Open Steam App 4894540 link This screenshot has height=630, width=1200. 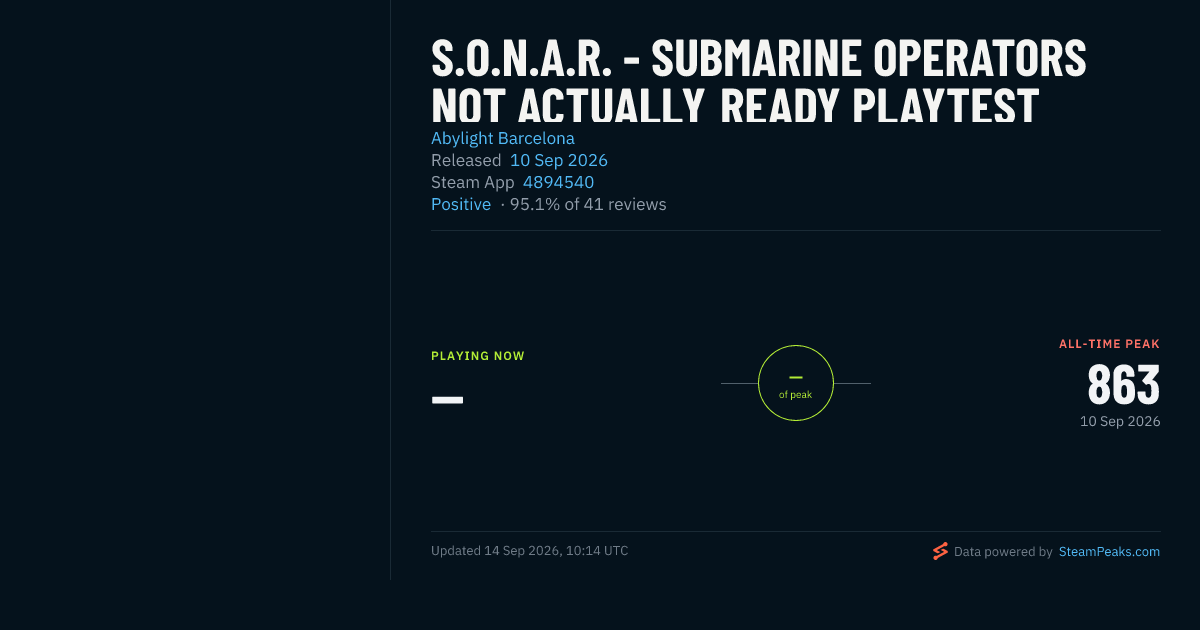(558, 182)
